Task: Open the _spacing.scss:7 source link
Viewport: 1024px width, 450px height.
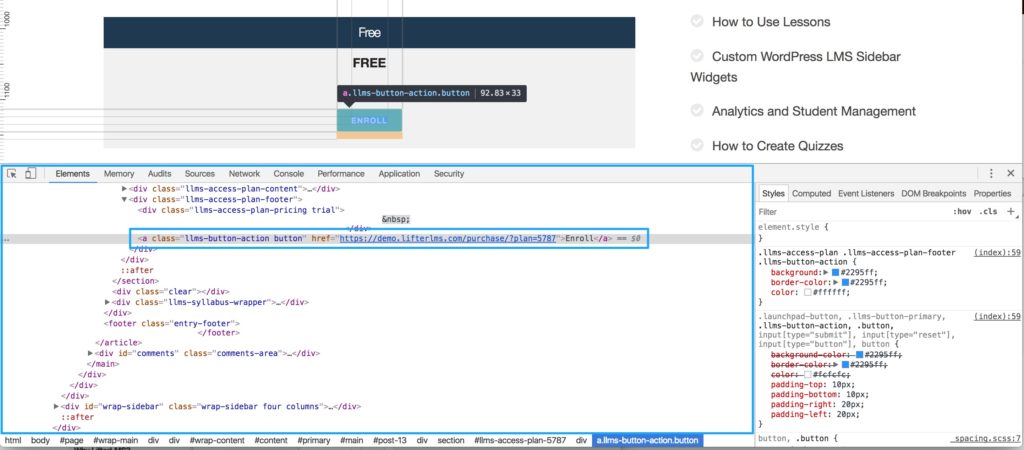Action: (985, 440)
